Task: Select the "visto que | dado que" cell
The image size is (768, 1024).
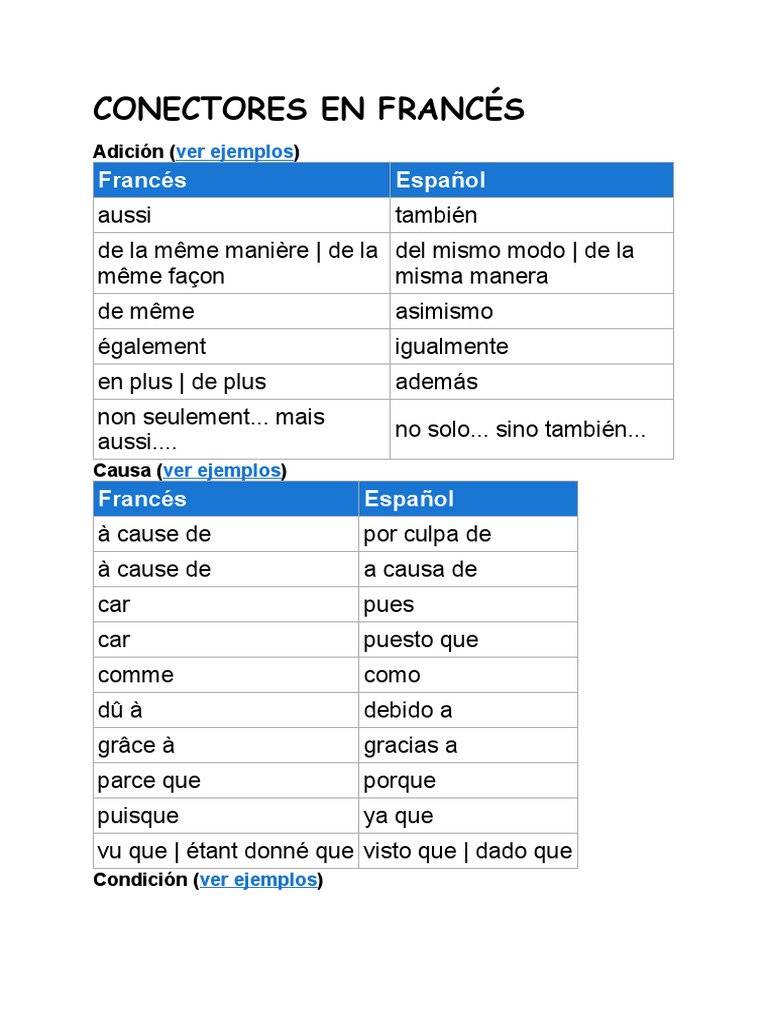Action: tap(468, 851)
